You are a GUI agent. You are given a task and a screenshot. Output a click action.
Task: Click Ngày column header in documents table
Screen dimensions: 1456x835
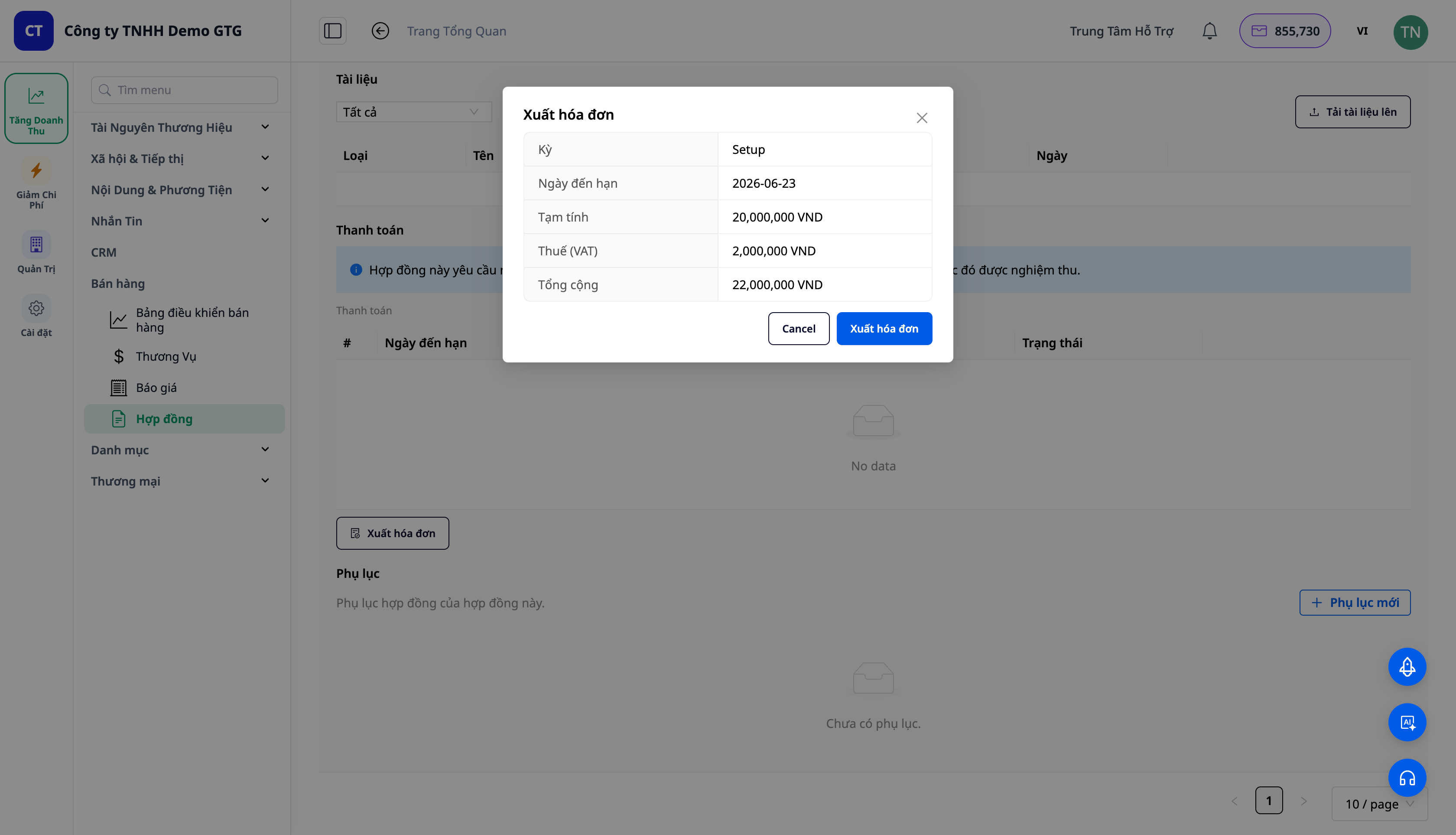(1051, 155)
